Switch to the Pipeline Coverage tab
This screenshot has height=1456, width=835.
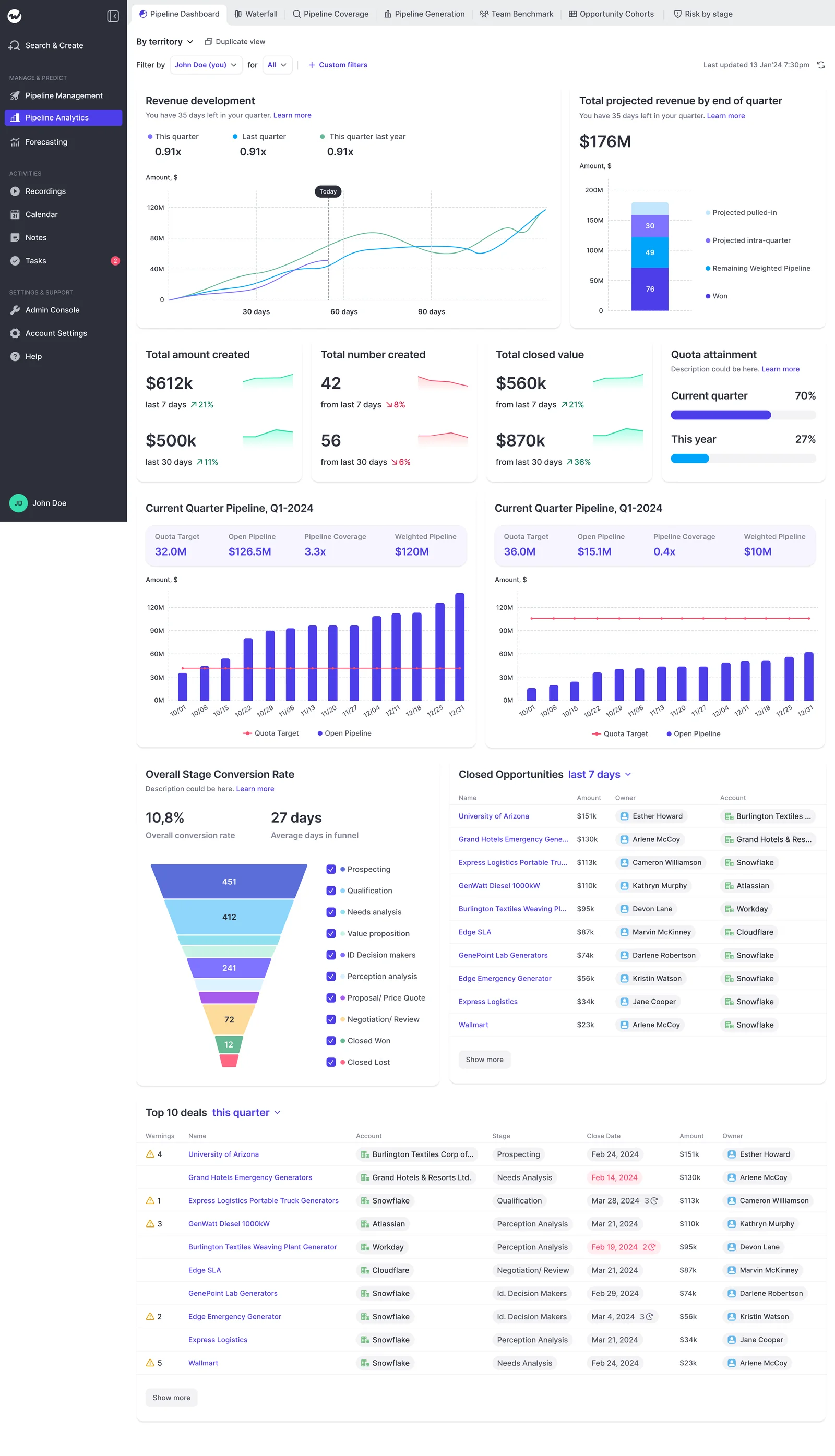point(330,14)
